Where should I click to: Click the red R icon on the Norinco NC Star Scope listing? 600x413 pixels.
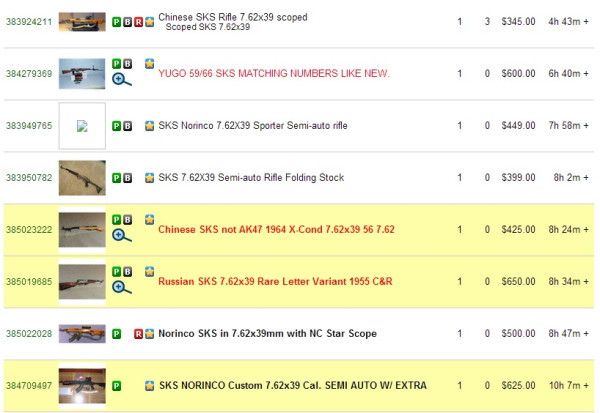[138, 334]
